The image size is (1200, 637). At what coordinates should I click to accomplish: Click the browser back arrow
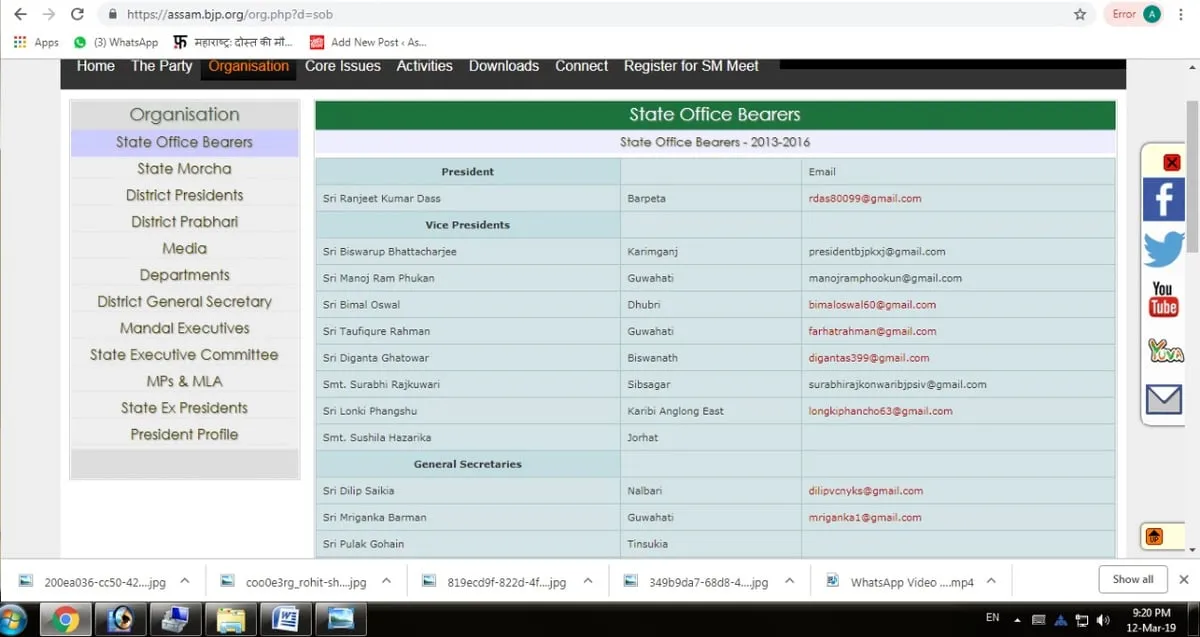pos(20,15)
